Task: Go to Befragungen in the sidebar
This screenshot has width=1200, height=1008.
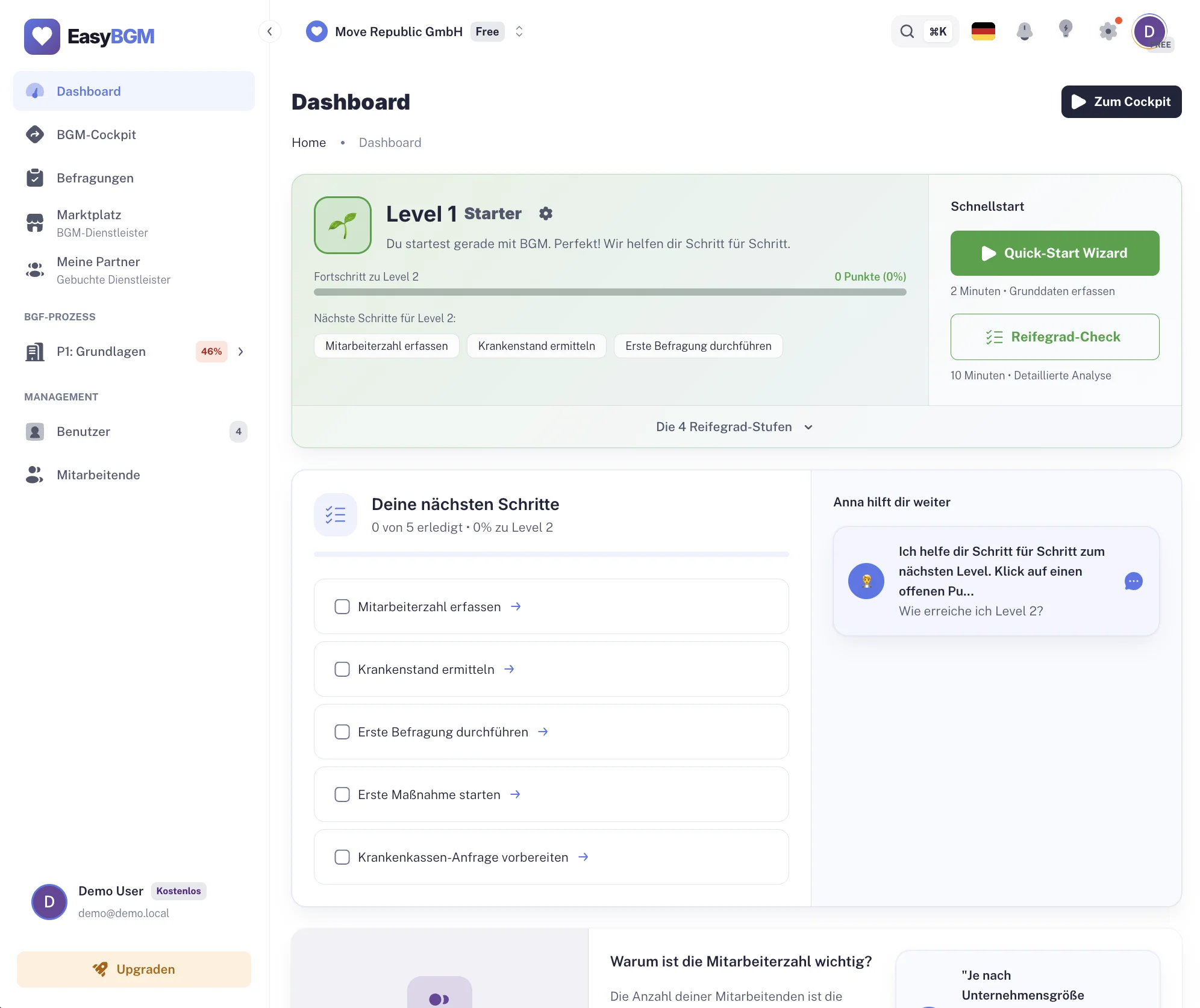Action: point(95,178)
